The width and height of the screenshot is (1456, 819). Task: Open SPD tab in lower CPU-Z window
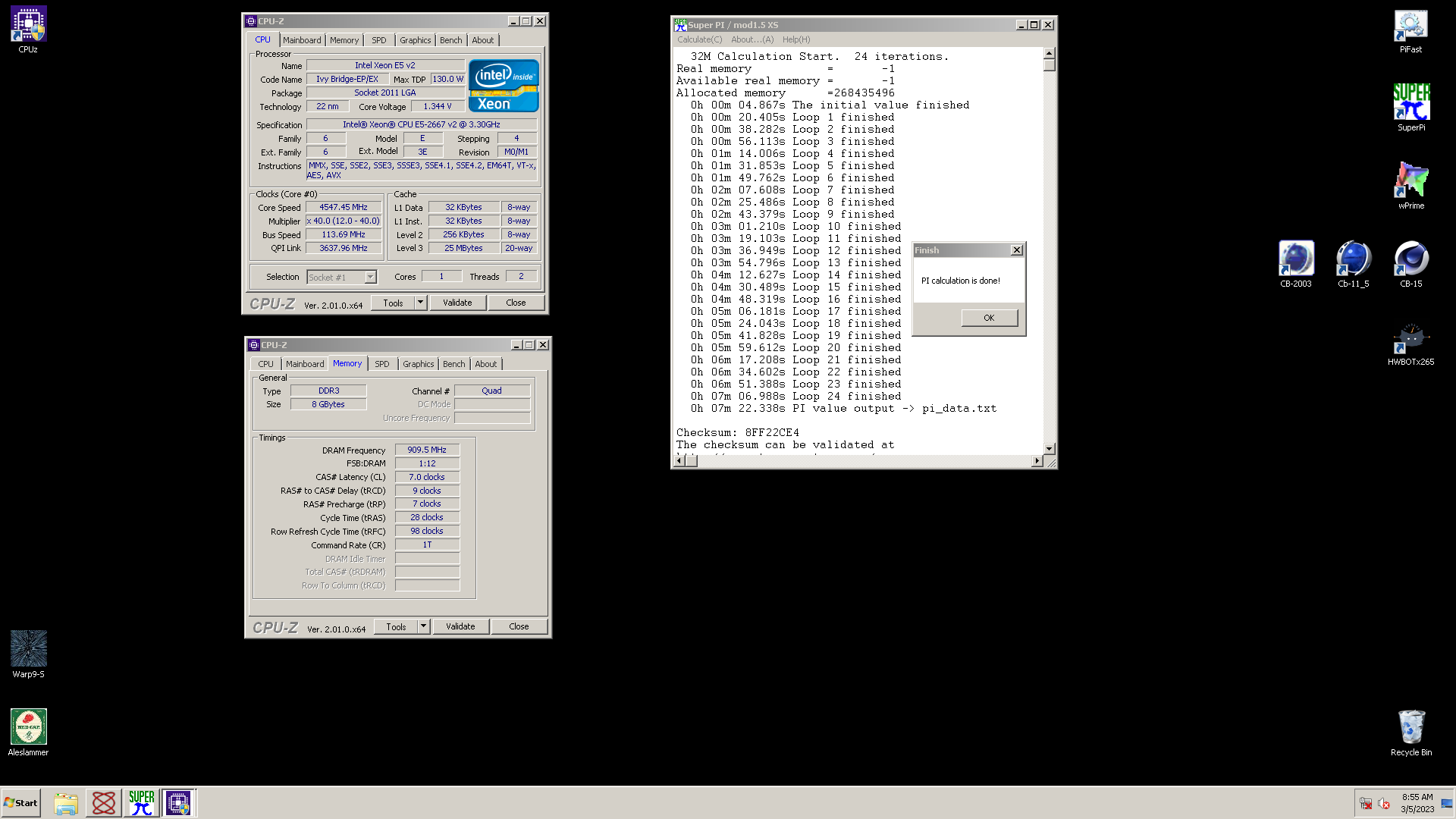coord(382,364)
